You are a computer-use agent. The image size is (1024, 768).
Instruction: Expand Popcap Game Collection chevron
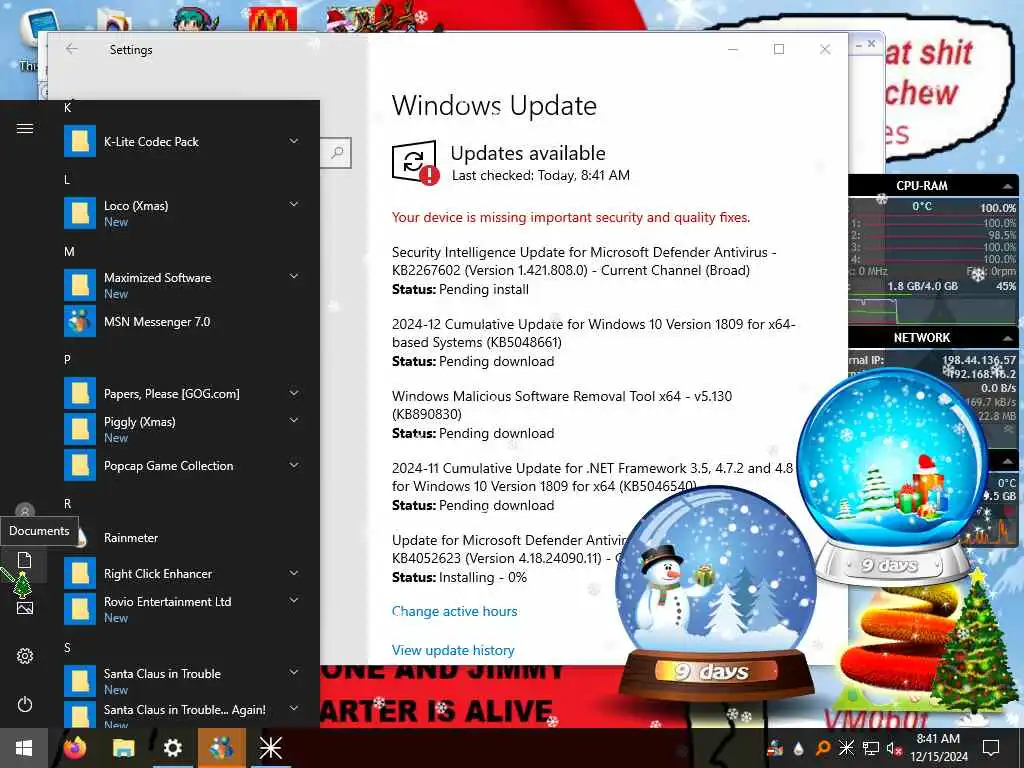click(294, 465)
